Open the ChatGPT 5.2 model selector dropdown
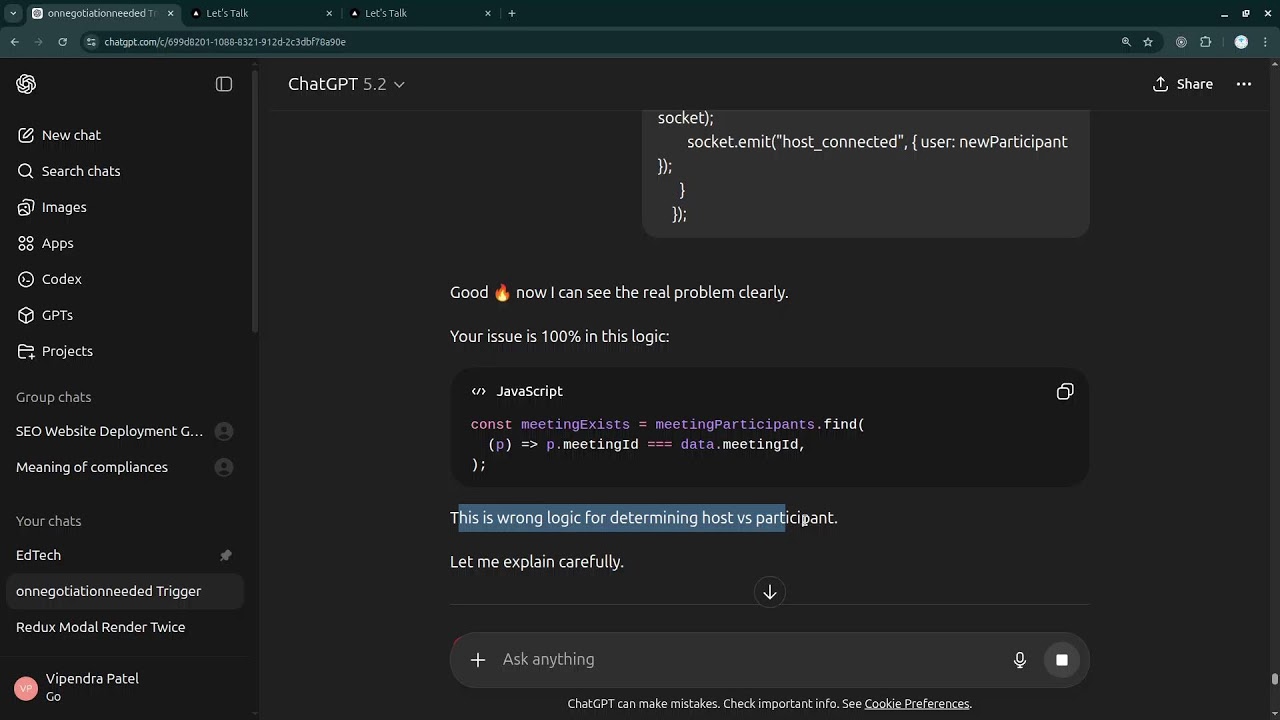Viewport: 1280px width, 720px height. pyautogui.click(x=346, y=84)
